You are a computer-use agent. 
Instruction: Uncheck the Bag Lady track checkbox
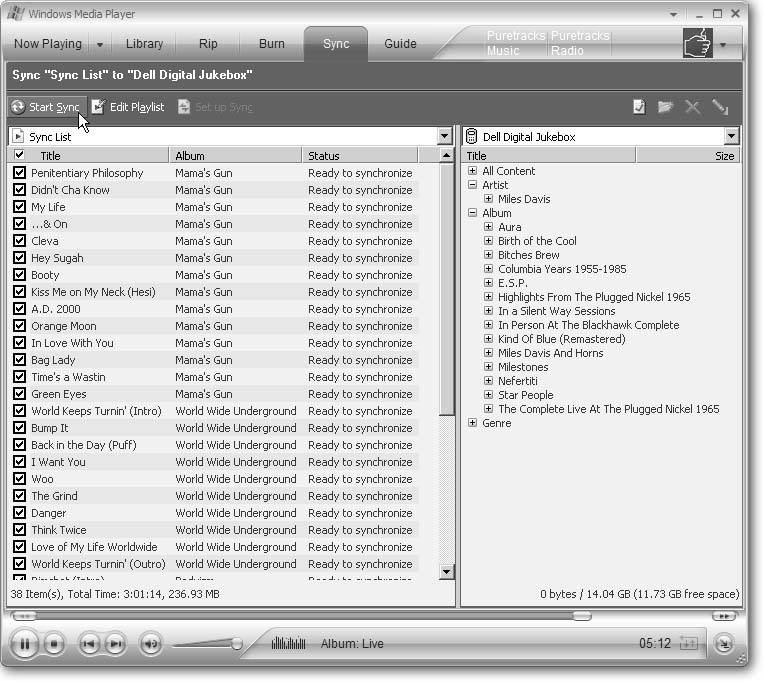19,360
